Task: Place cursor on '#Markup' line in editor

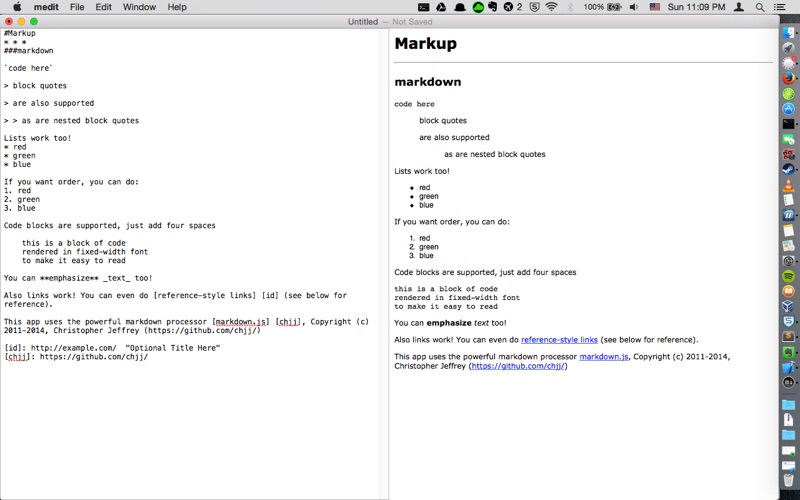Action: [x=20, y=34]
